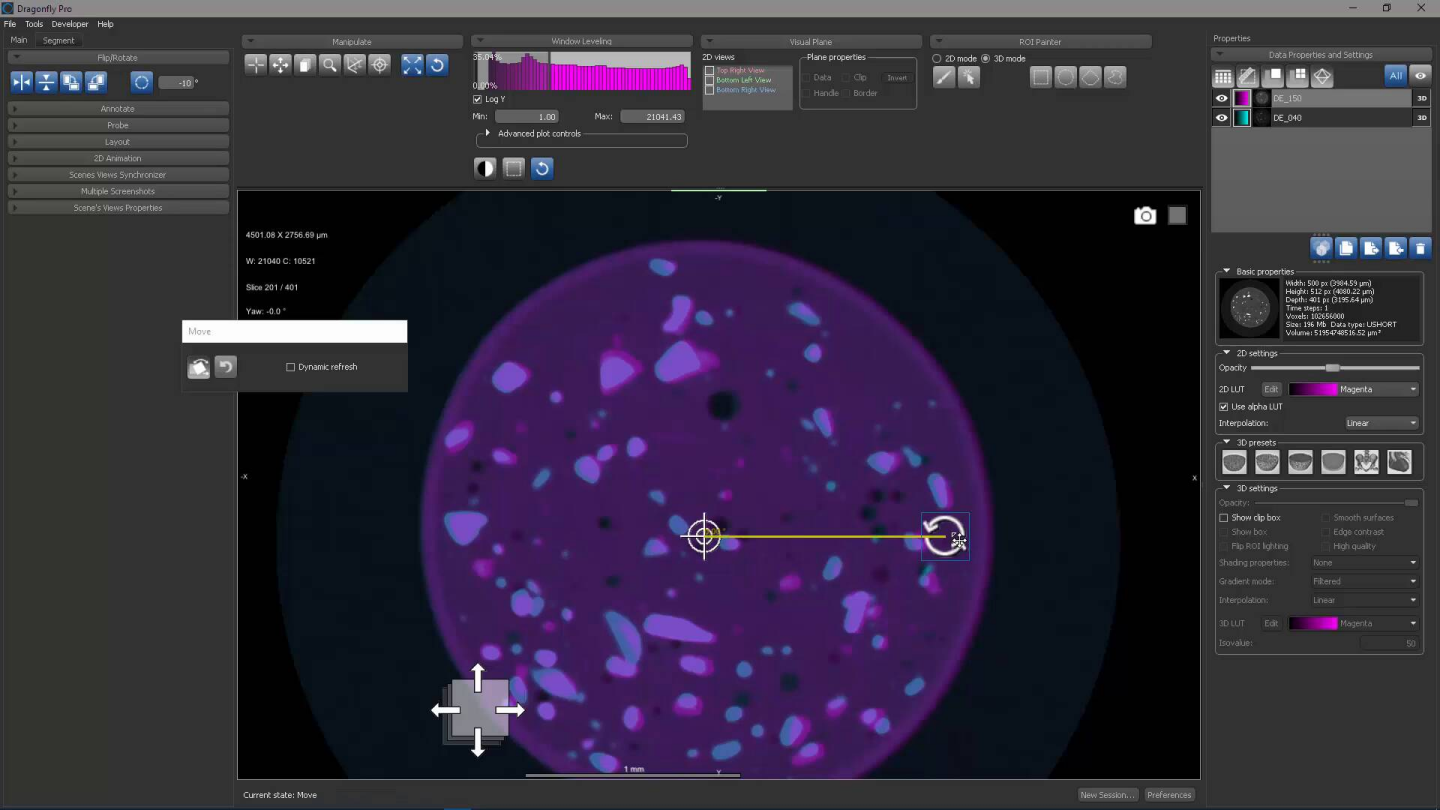Screen dimensions: 1440x810
Task: Enable the Dynamic refresh checkbox
Action: (x=291, y=367)
